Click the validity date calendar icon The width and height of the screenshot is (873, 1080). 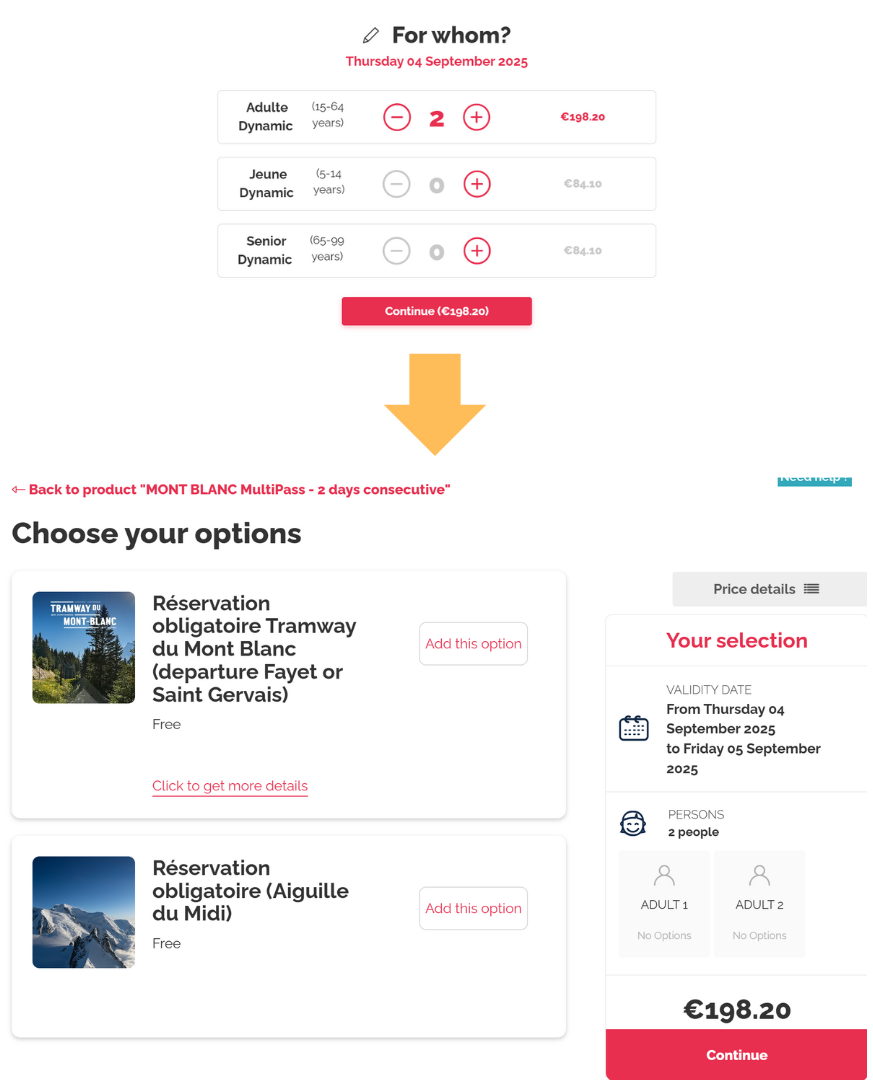click(634, 728)
